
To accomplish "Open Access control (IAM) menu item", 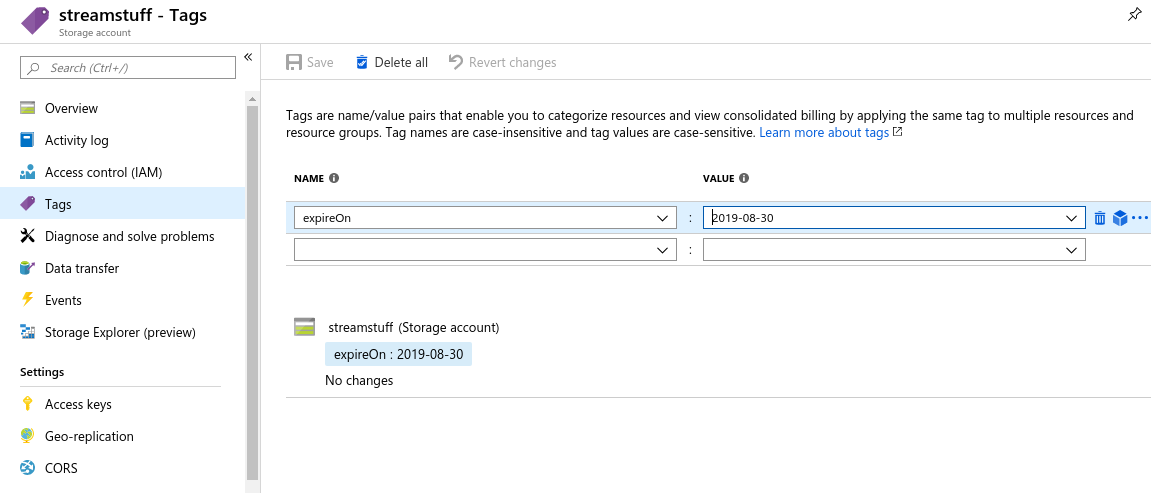I will tap(123, 172).
